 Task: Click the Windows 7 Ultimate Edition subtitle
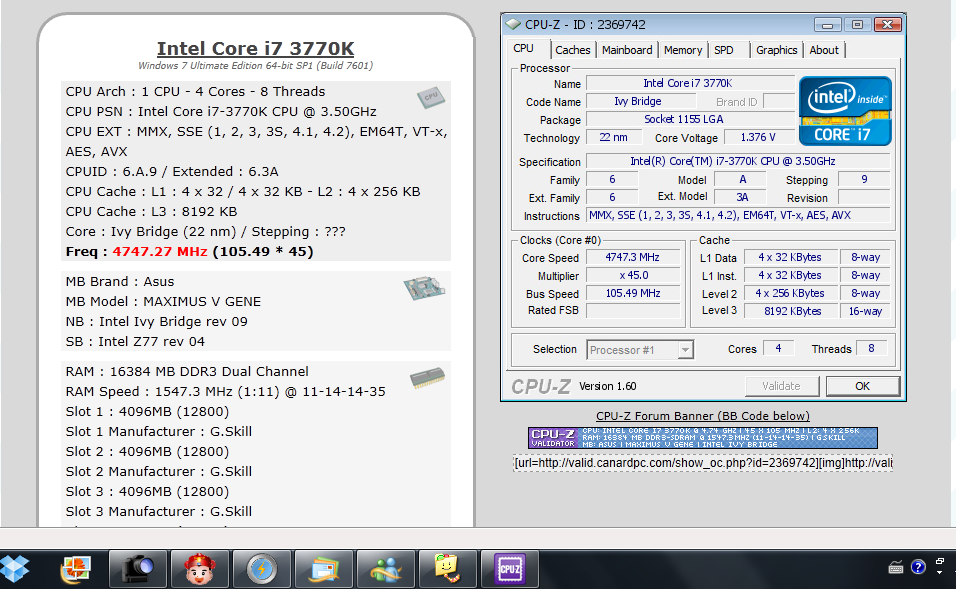255,66
